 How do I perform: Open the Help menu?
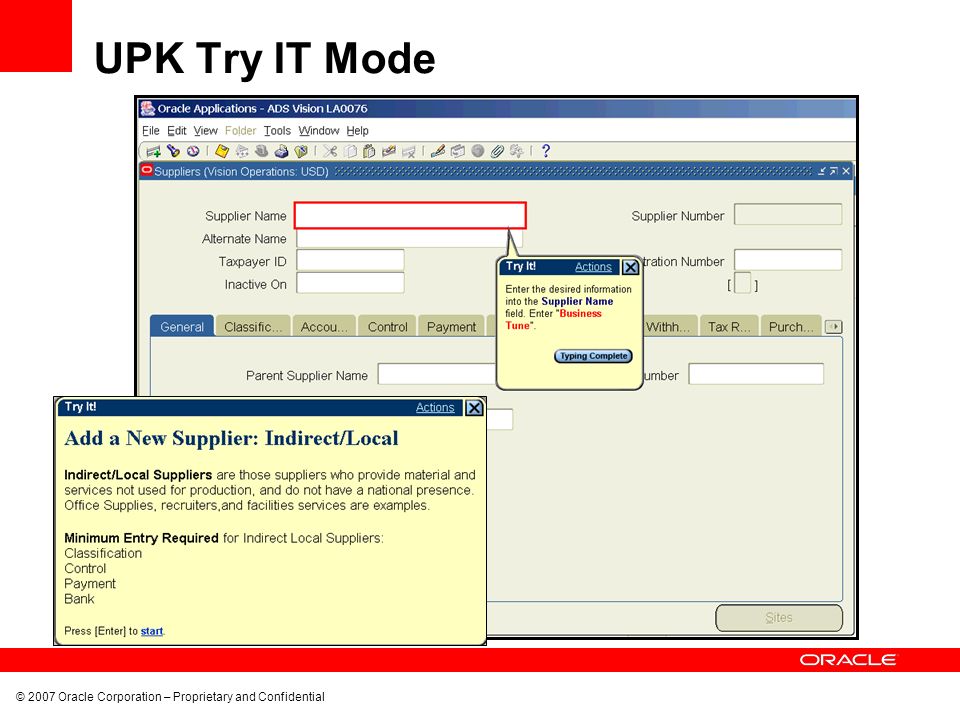358,130
